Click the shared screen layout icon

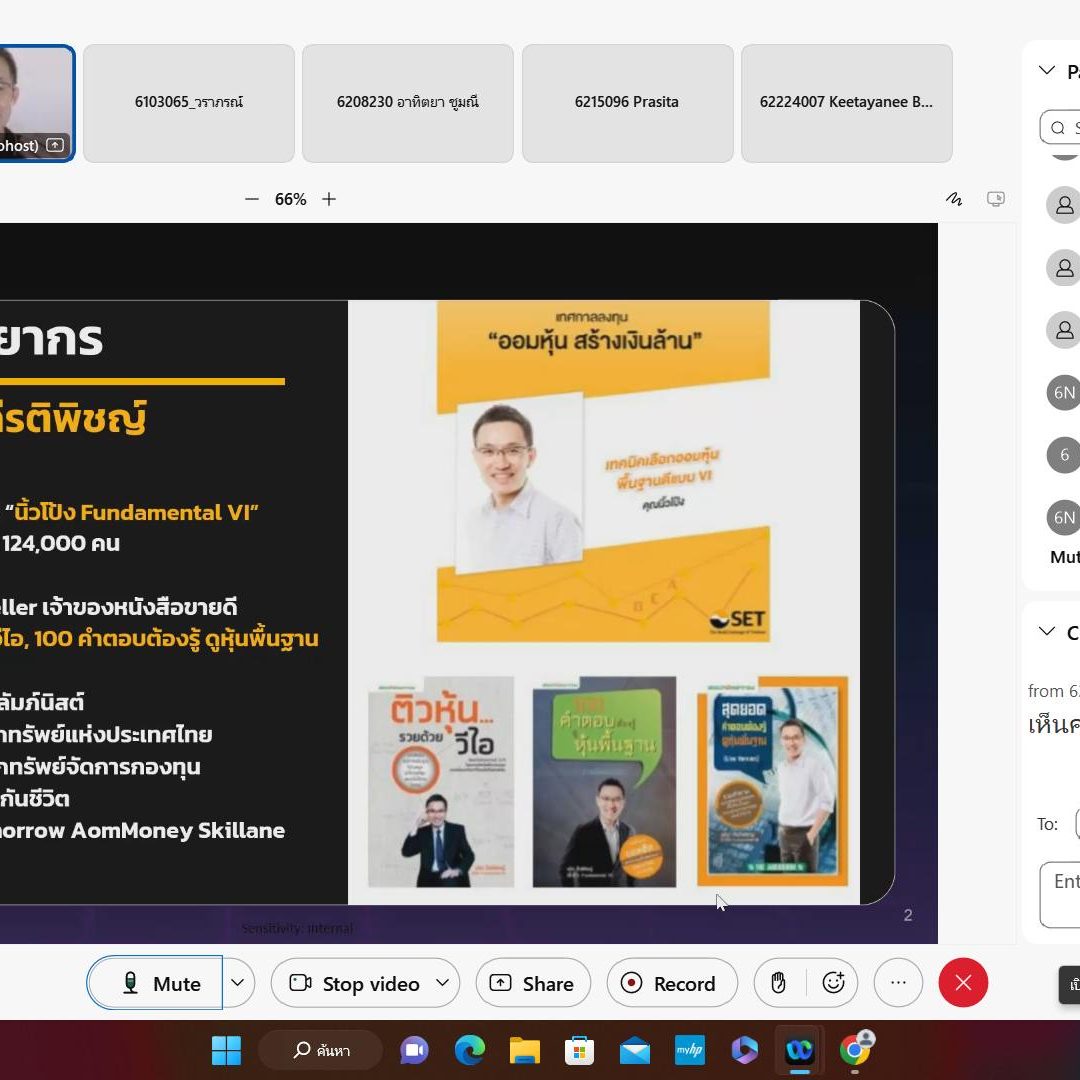click(995, 199)
